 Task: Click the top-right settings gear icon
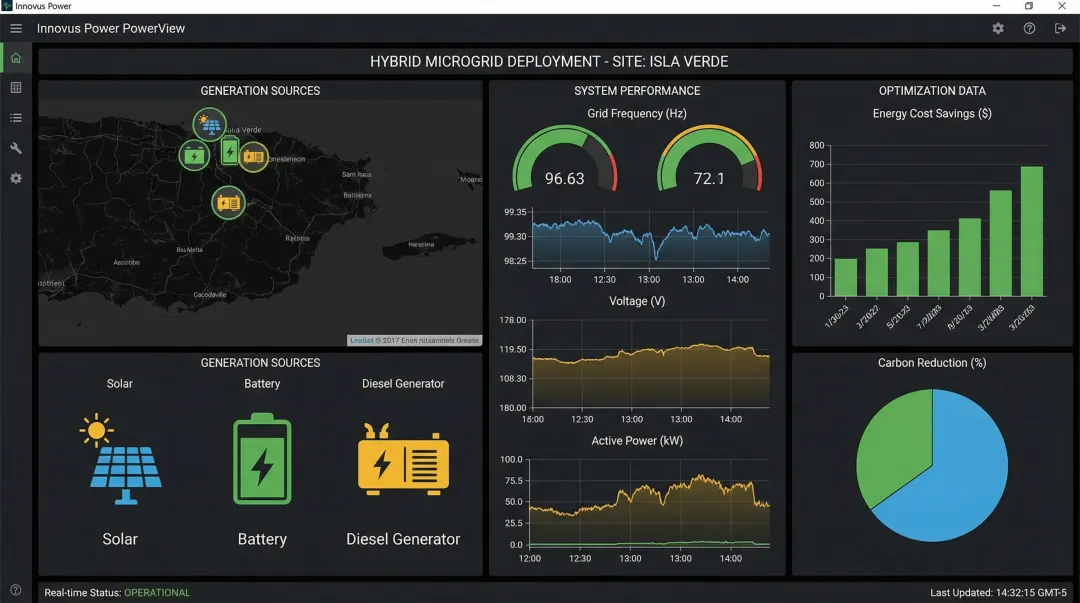click(998, 28)
